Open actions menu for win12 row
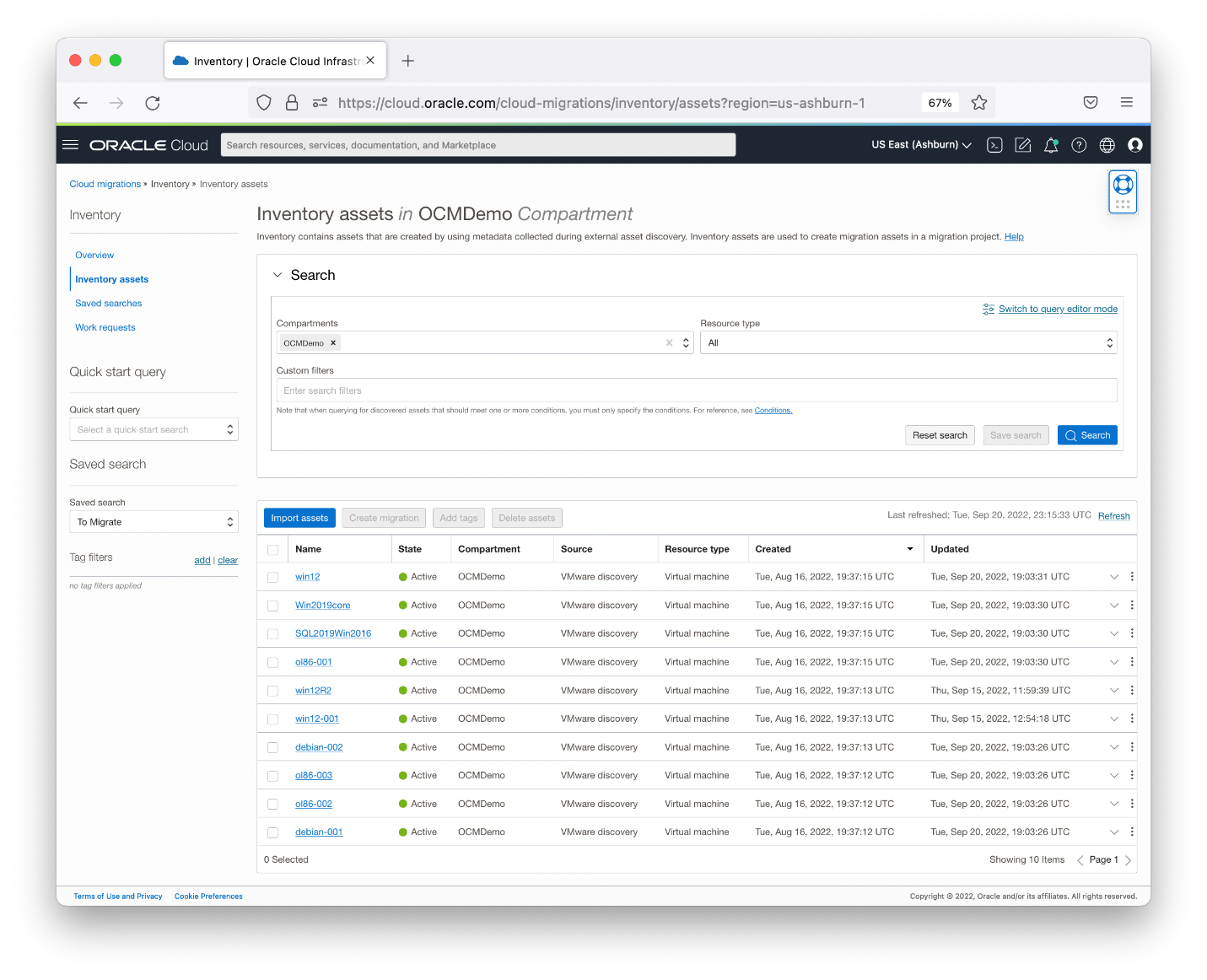The image size is (1207, 980). pos(1132,577)
